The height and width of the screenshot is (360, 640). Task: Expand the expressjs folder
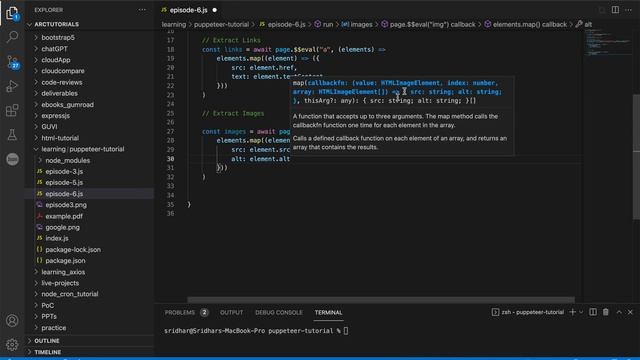point(56,116)
